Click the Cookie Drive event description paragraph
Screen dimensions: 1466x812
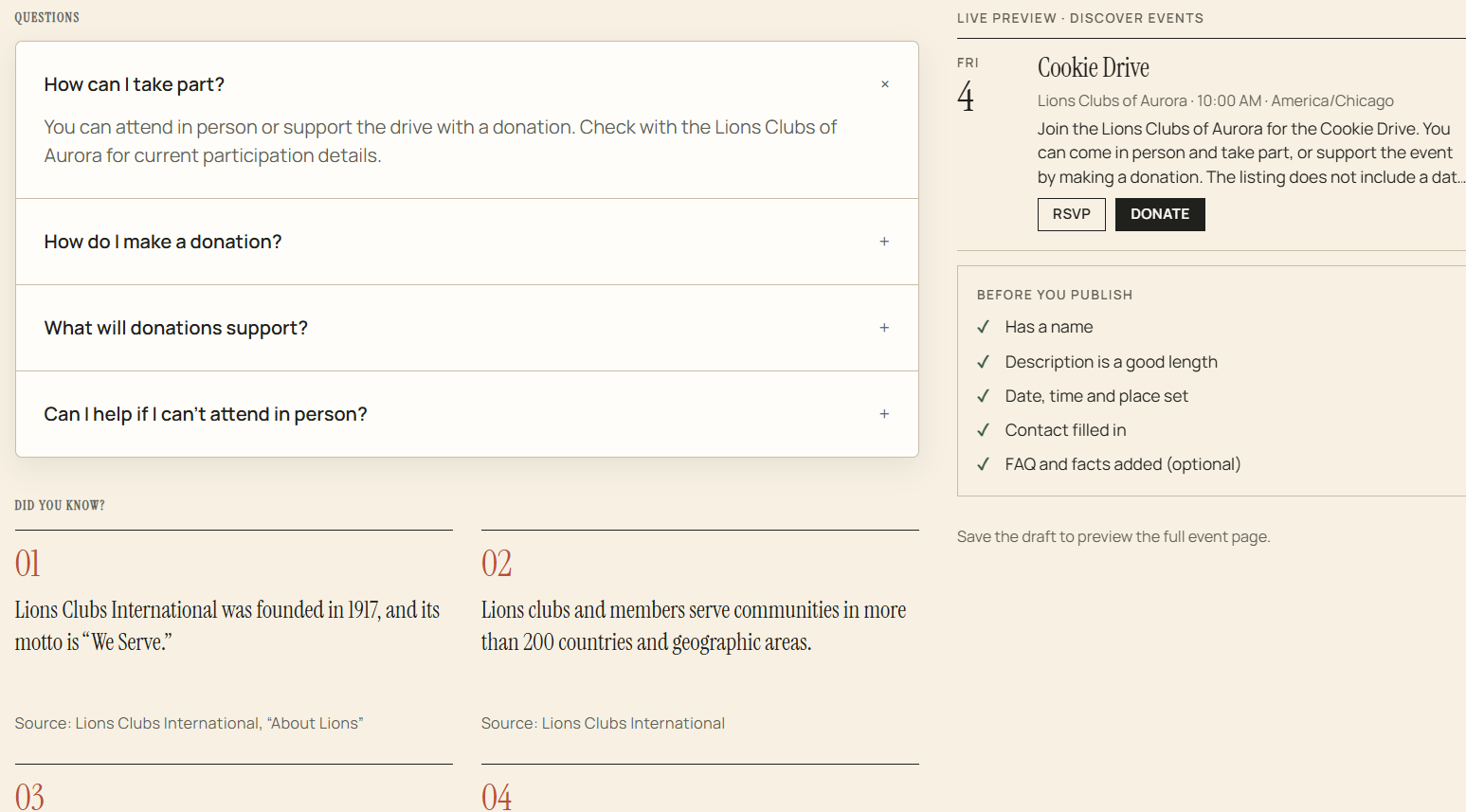pyautogui.click(x=1251, y=153)
